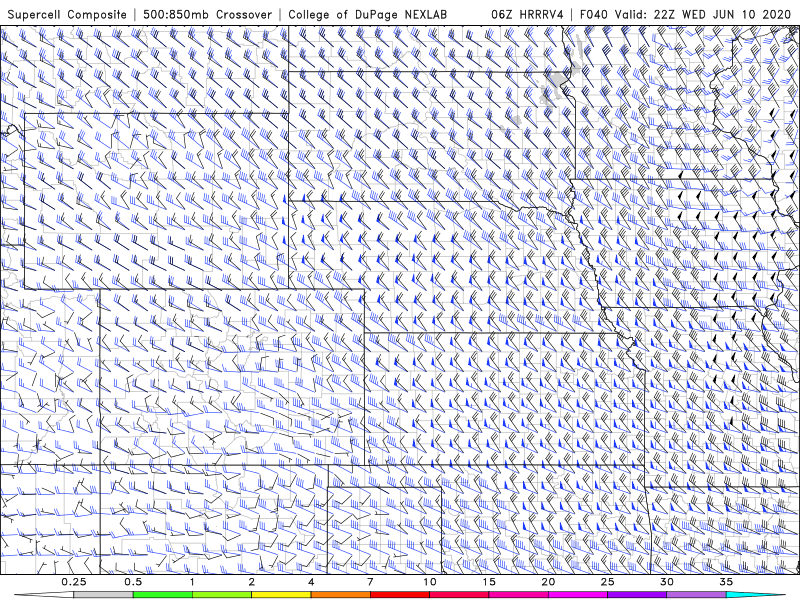Image resolution: width=800 pixels, height=600 pixels.
Task: Select the bright green color bar segment
Action: pos(163,595)
